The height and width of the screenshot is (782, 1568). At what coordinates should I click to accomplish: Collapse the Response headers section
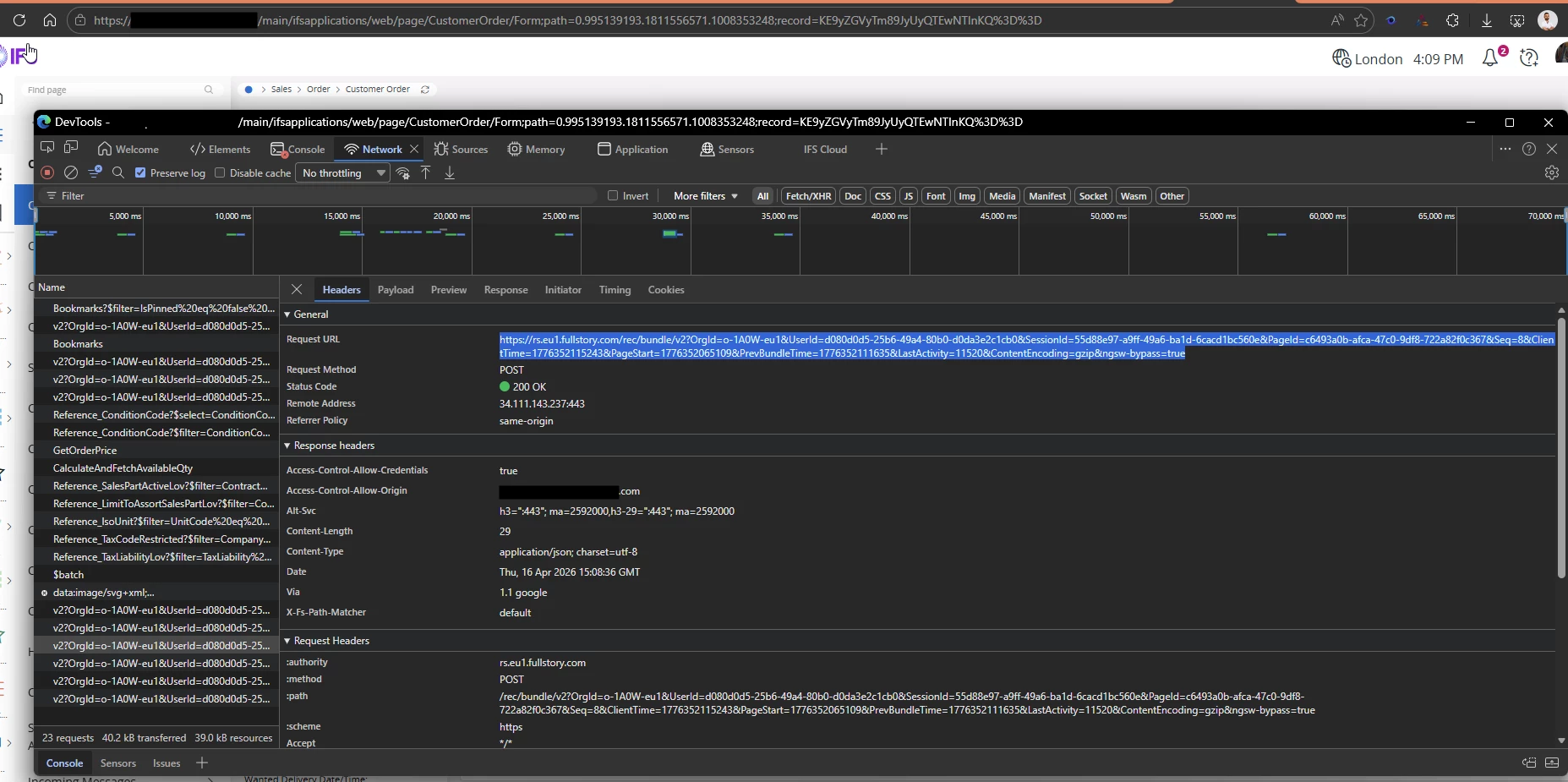[287, 446]
